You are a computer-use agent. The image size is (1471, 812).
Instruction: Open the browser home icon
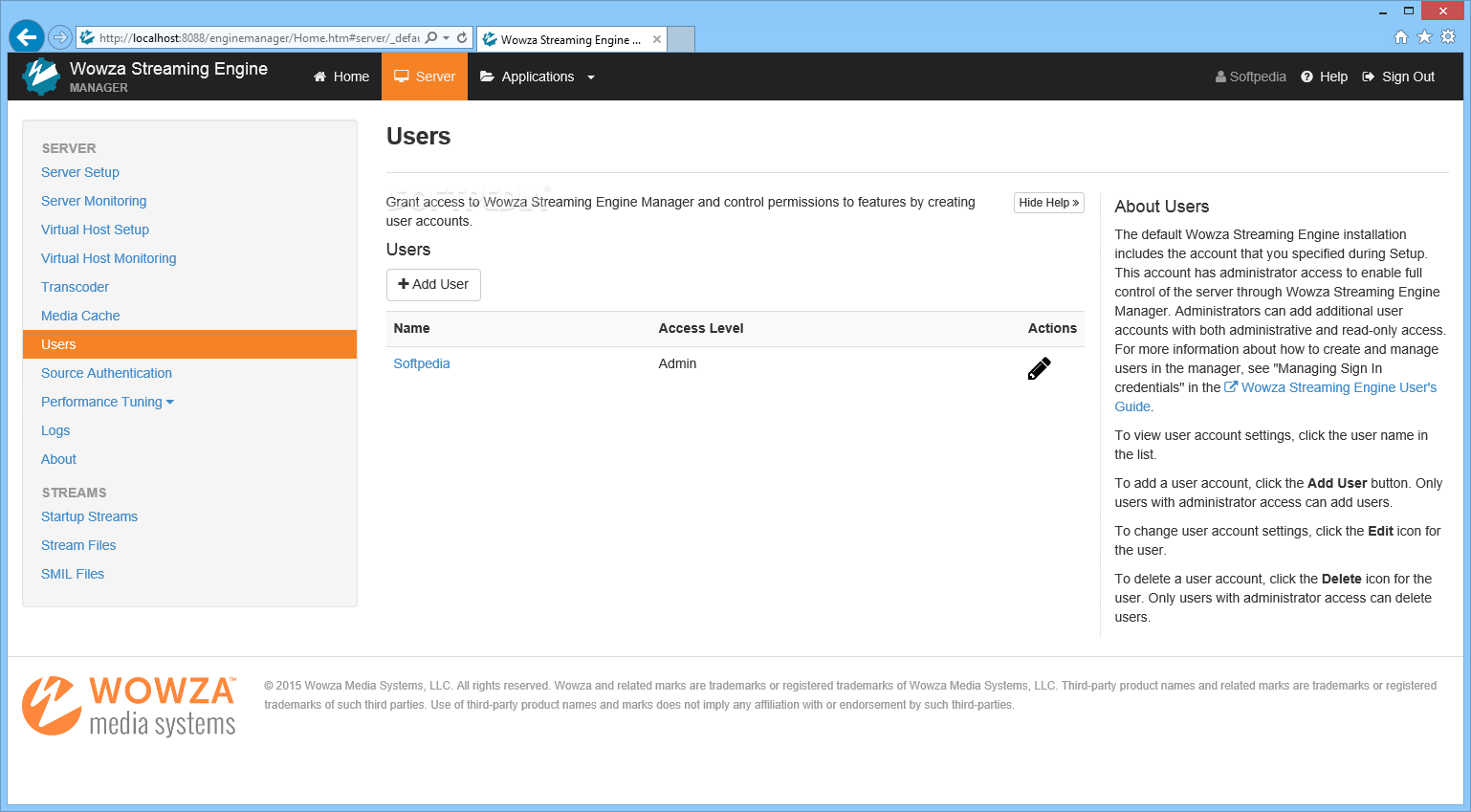(1401, 37)
